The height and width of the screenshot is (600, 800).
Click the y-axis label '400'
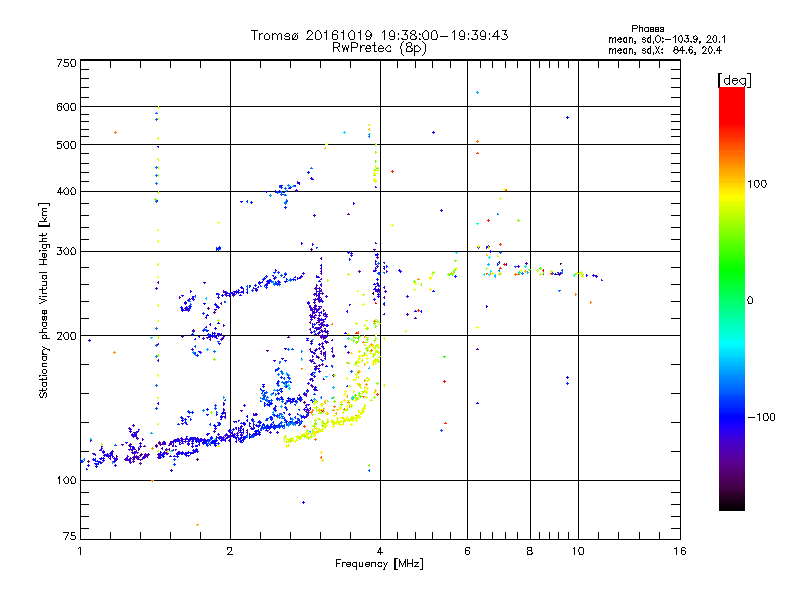point(66,192)
